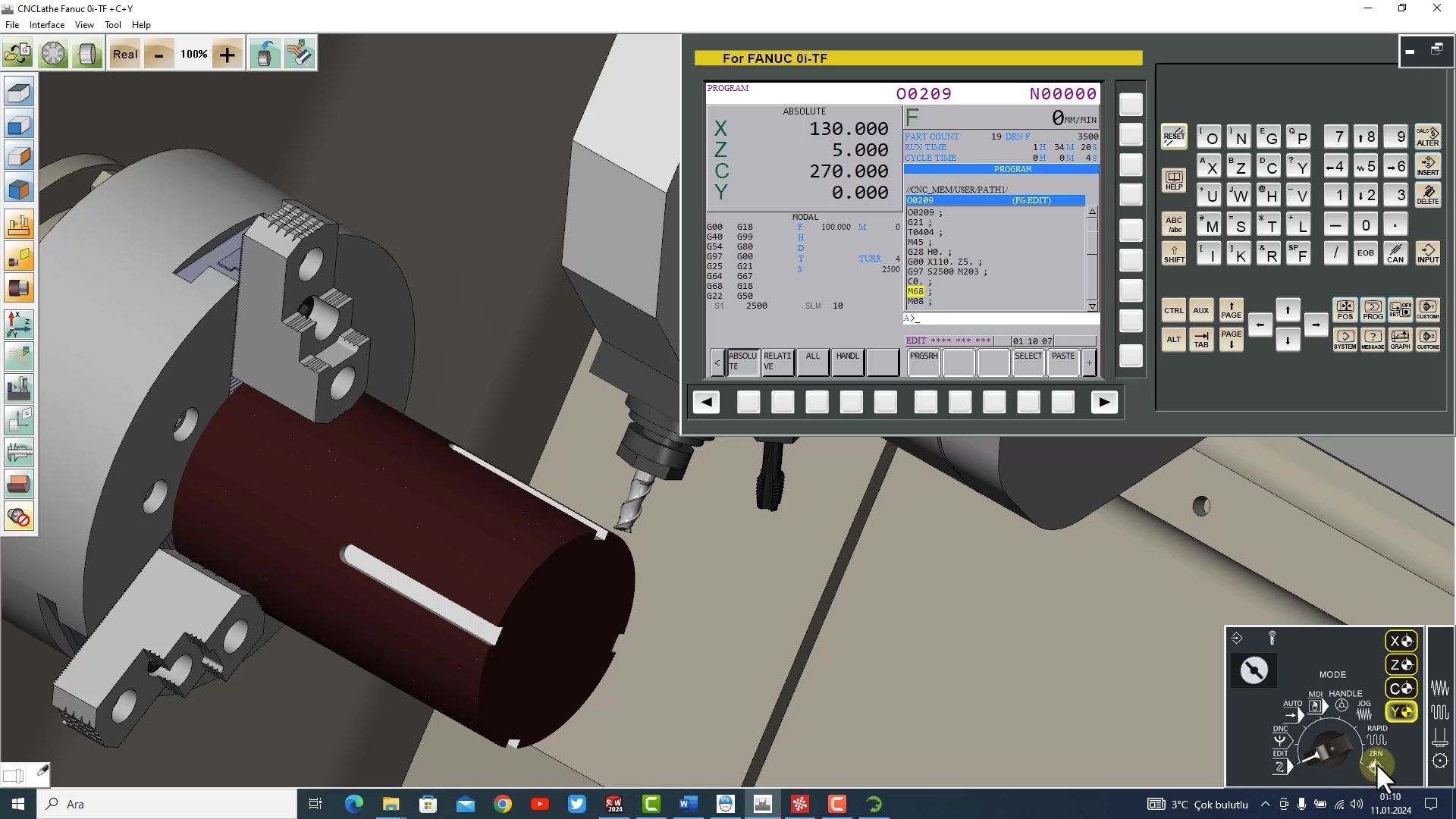Click the CUSTOM1 function key

(x=1428, y=309)
